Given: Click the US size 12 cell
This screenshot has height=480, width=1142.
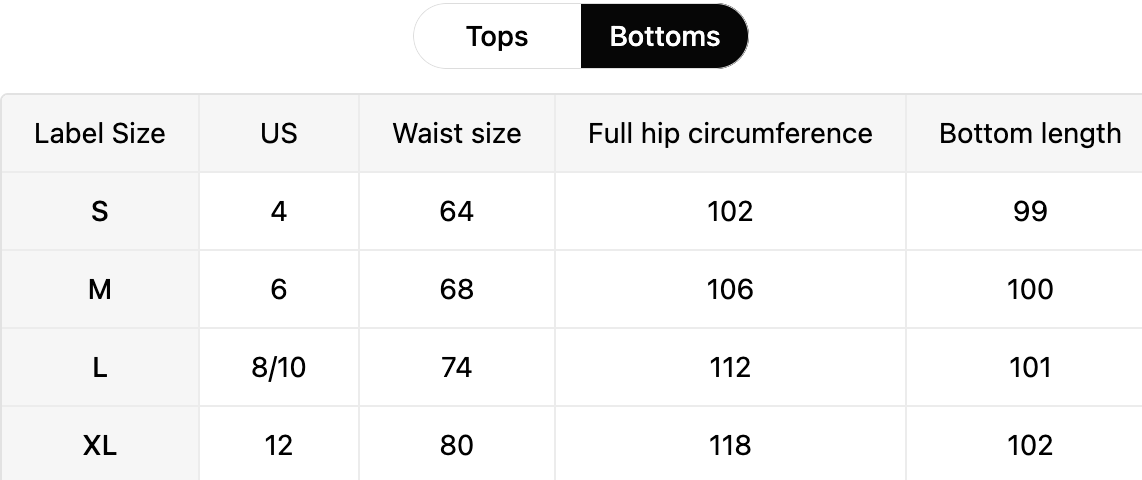Looking at the screenshot, I should click(x=278, y=445).
